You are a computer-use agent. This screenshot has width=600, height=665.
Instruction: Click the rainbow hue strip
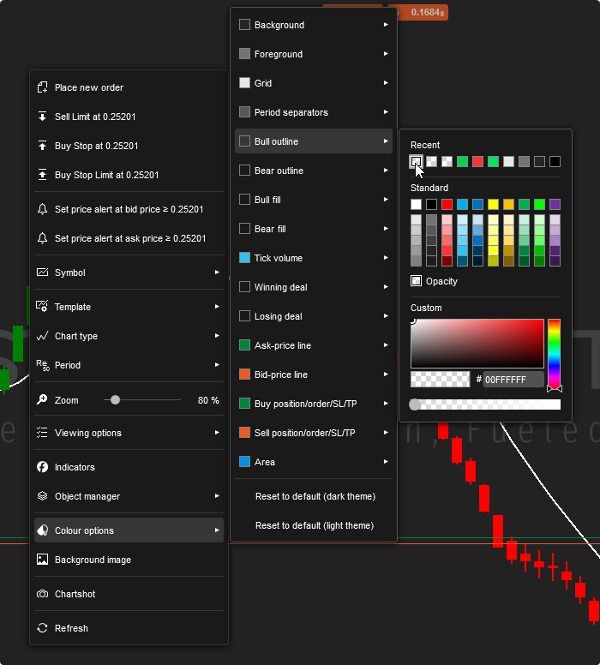554,353
